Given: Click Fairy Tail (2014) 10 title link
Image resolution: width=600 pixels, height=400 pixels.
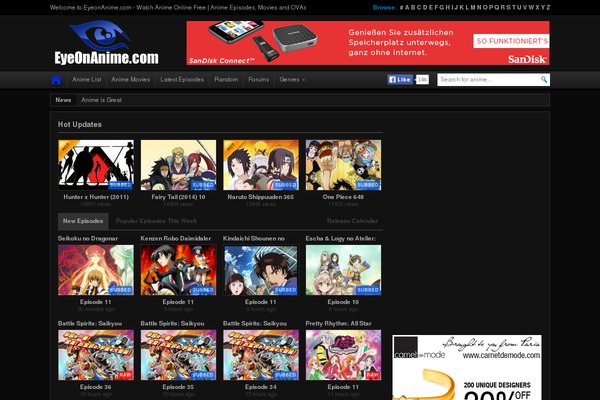Looking at the screenshot, I should pyautogui.click(x=178, y=197).
